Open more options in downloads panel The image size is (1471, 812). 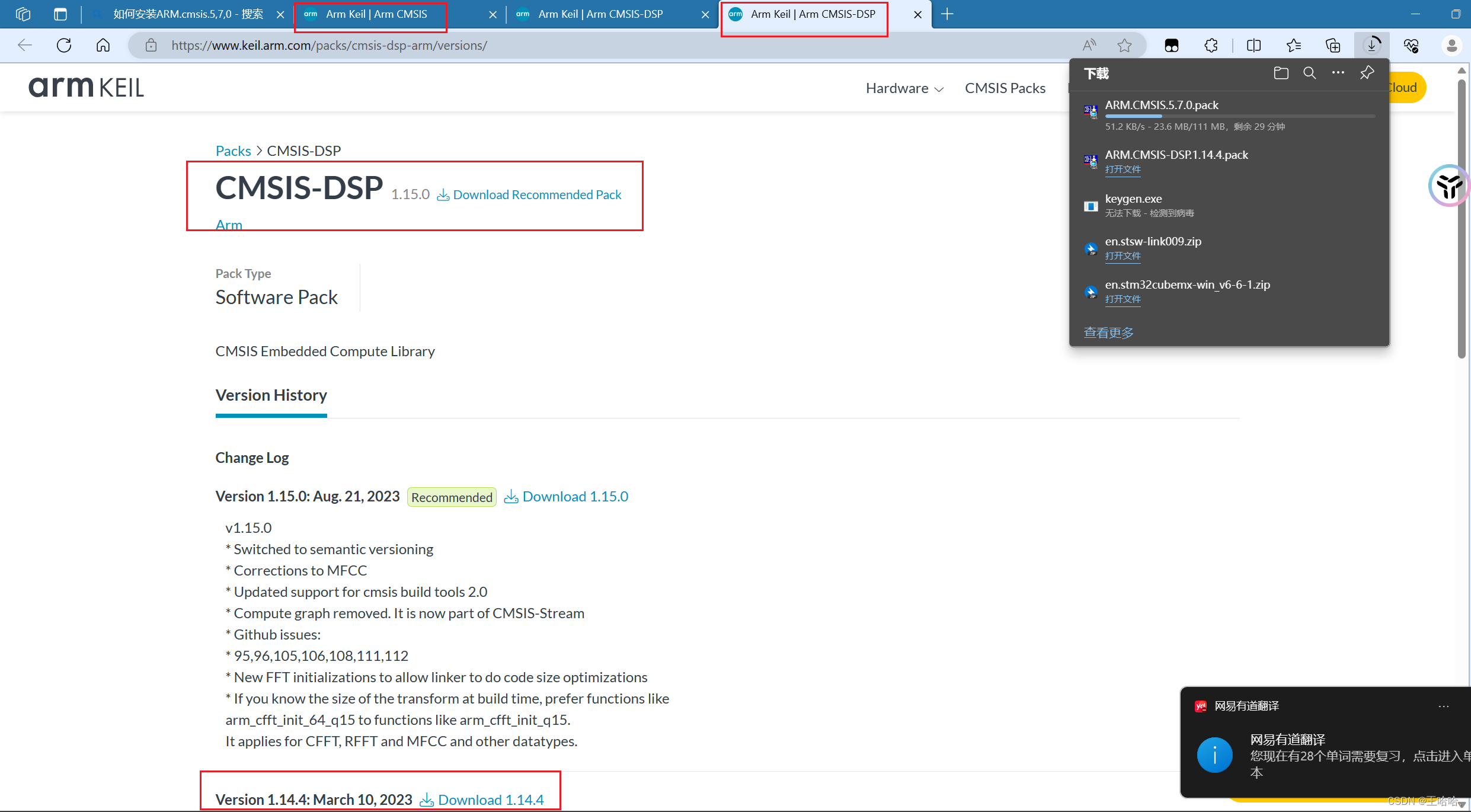[1338, 73]
